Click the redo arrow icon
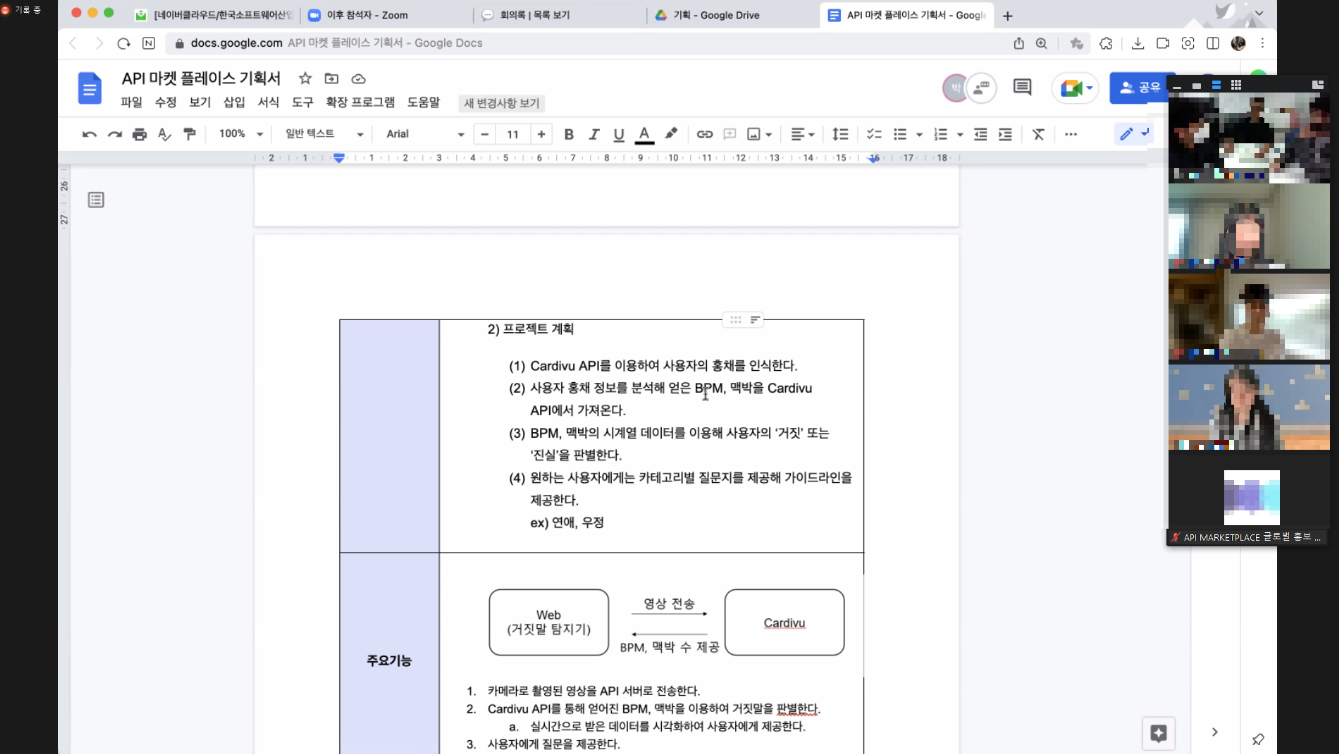 point(115,134)
